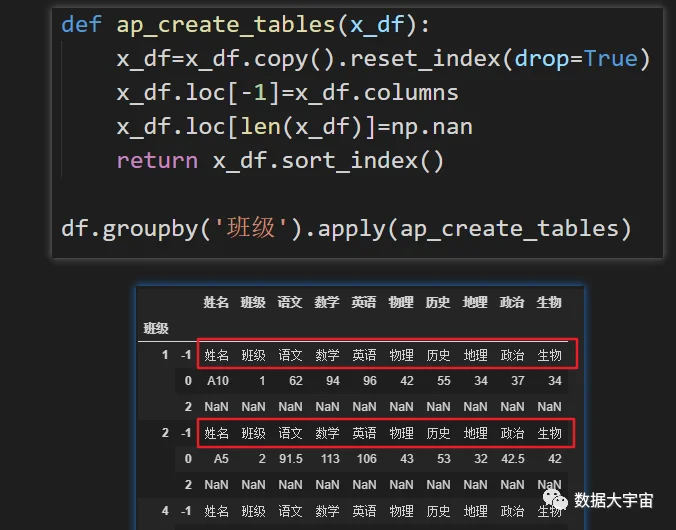
Task: Click first NaN in group 2's row 2
Action: coord(216,485)
